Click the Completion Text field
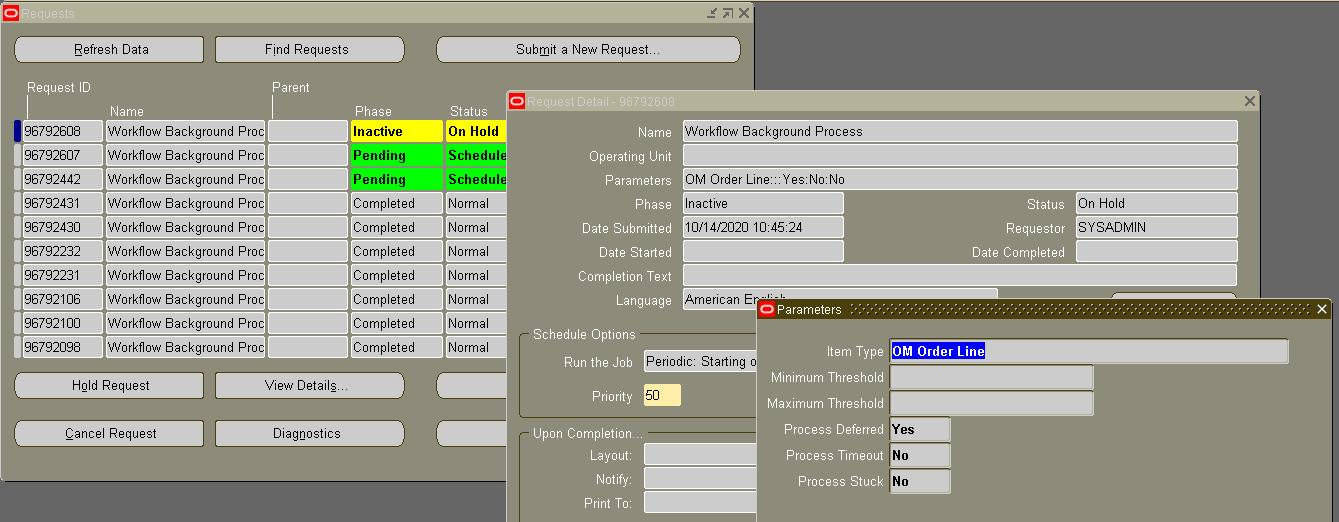Screen dimensions: 1339x522 pos(960,275)
